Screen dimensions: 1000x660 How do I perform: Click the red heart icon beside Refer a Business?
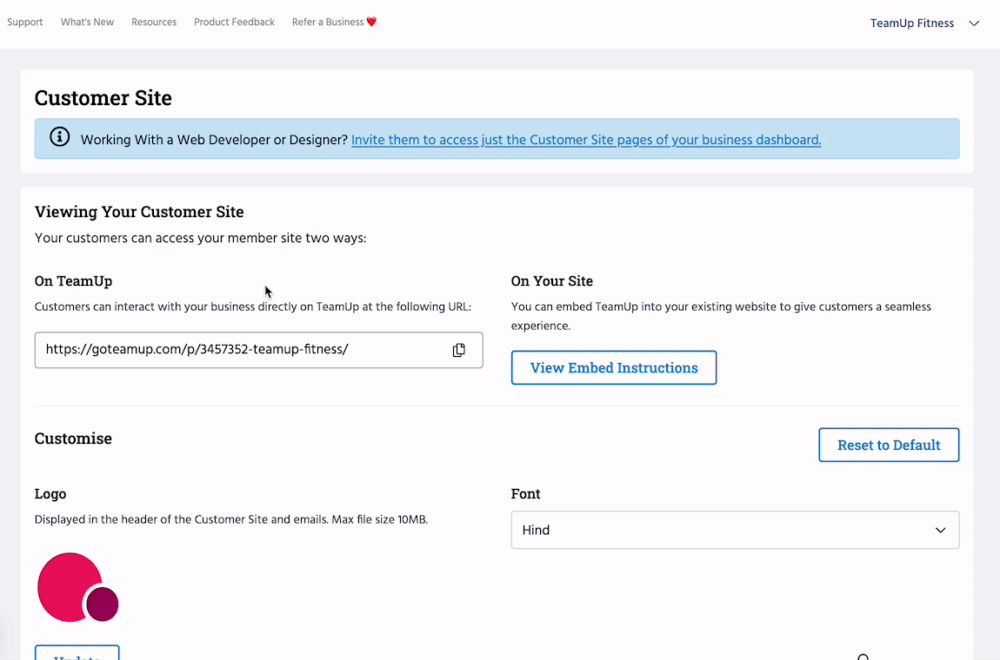coord(372,22)
